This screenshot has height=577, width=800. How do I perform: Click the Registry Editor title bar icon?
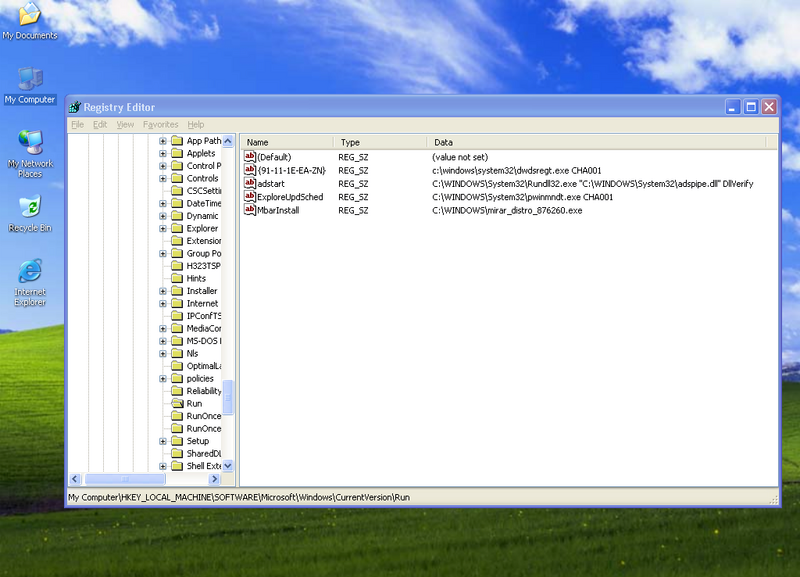(x=75, y=107)
